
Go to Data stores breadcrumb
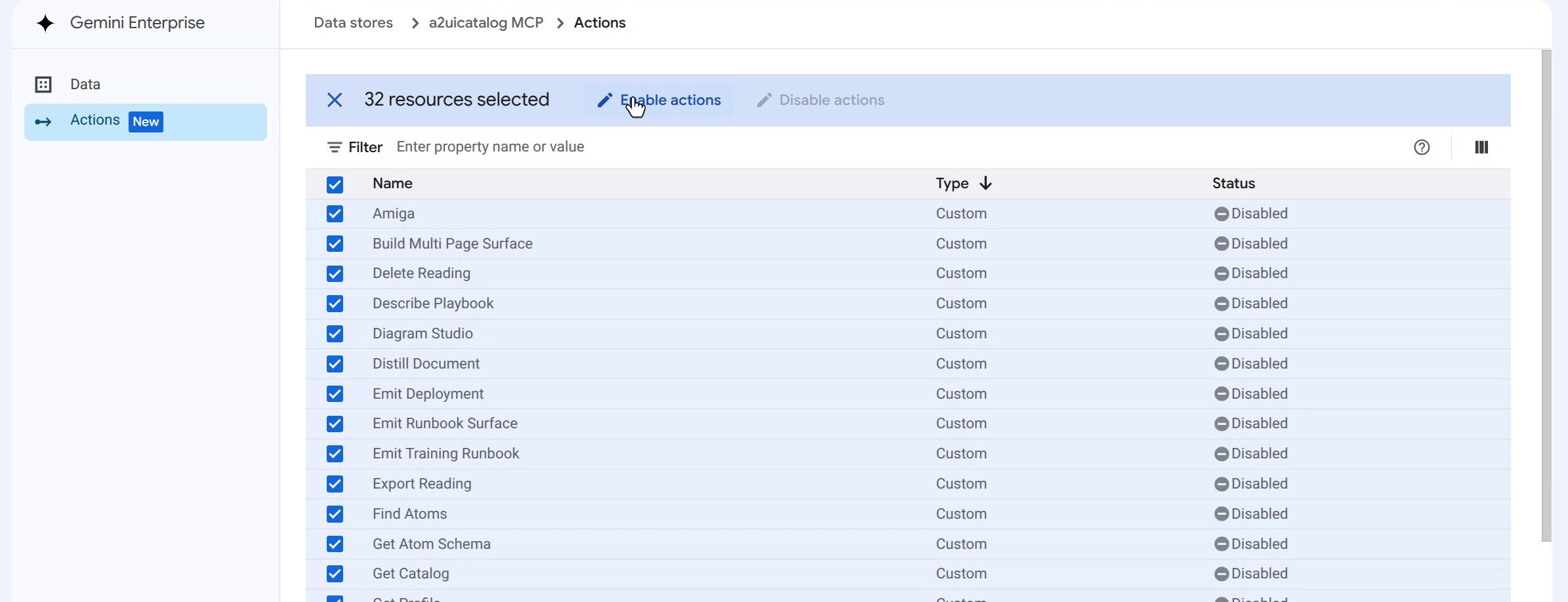tap(353, 23)
